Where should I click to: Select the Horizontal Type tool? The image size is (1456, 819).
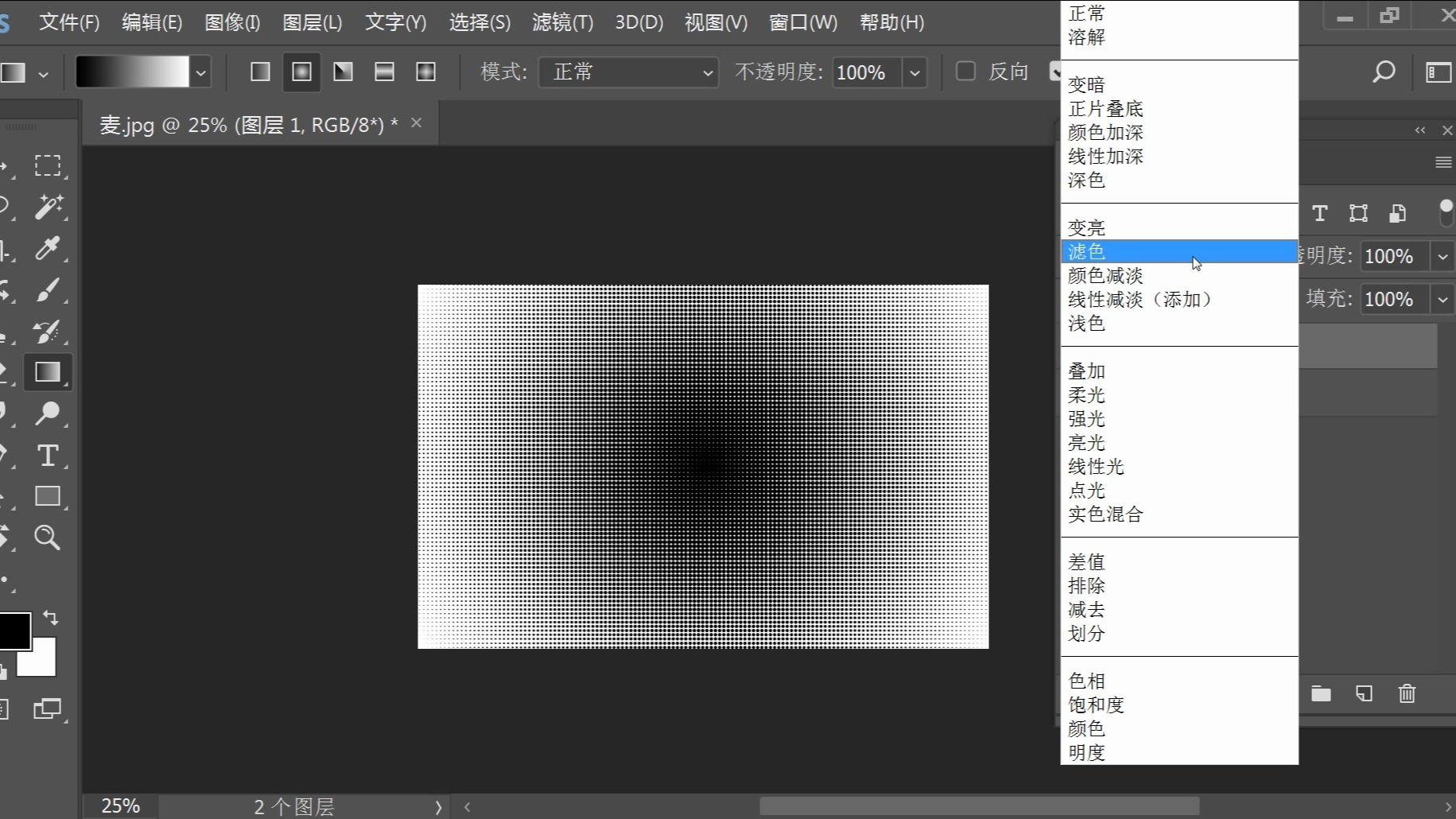(48, 455)
